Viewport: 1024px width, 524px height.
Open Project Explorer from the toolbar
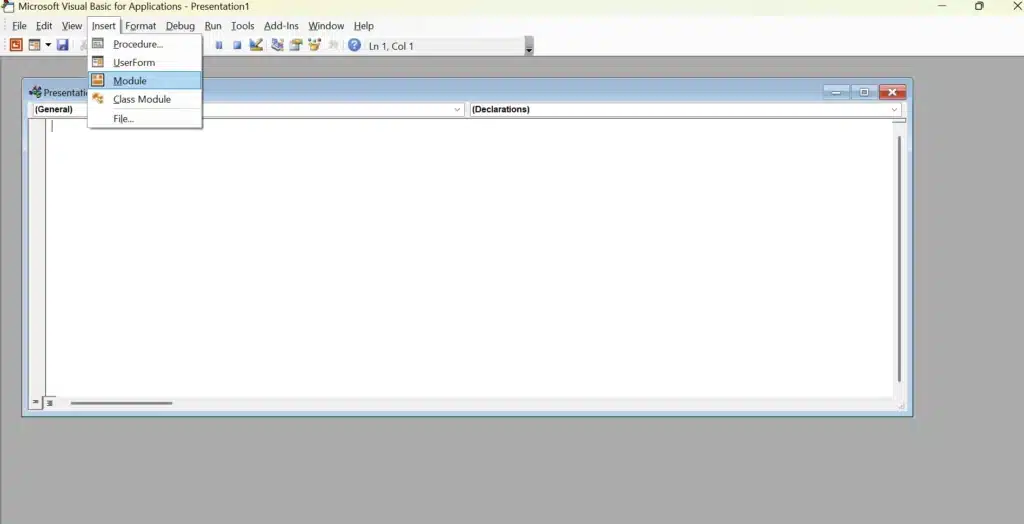point(277,45)
